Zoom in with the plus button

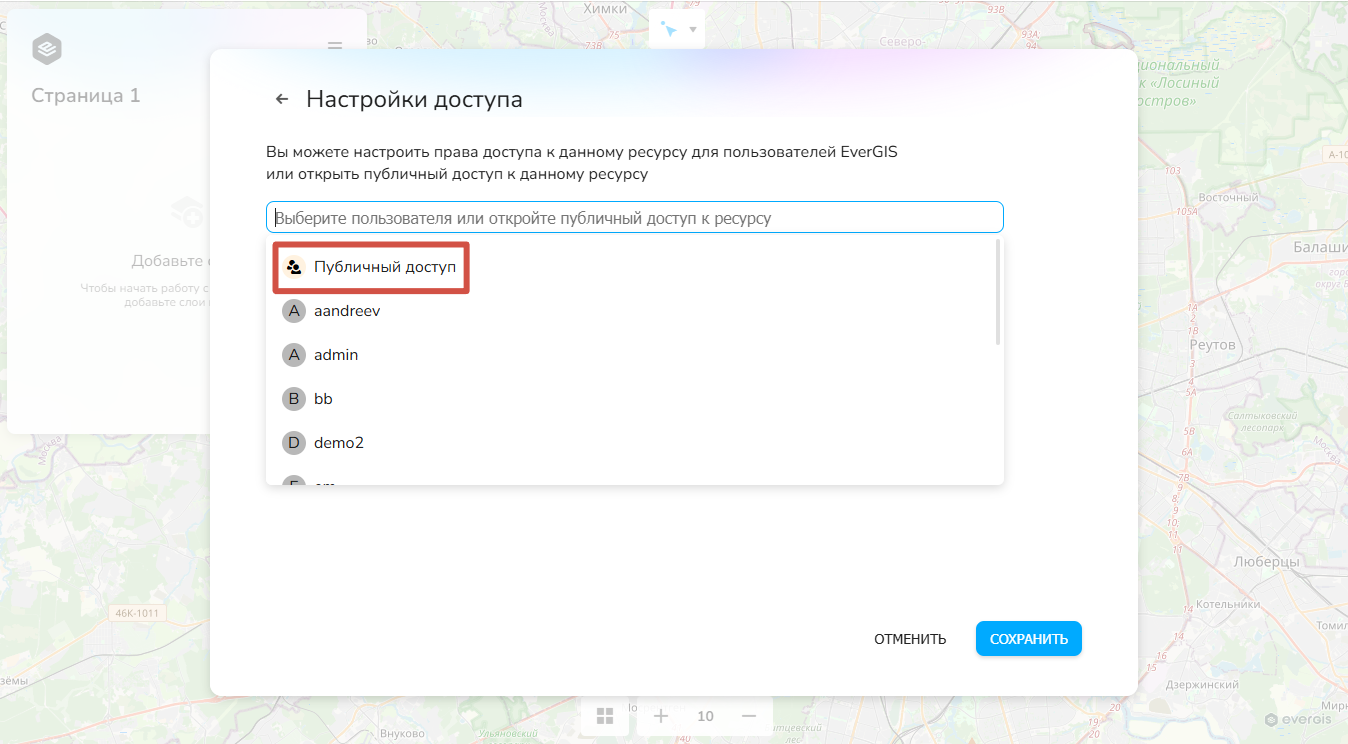[661, 716]
